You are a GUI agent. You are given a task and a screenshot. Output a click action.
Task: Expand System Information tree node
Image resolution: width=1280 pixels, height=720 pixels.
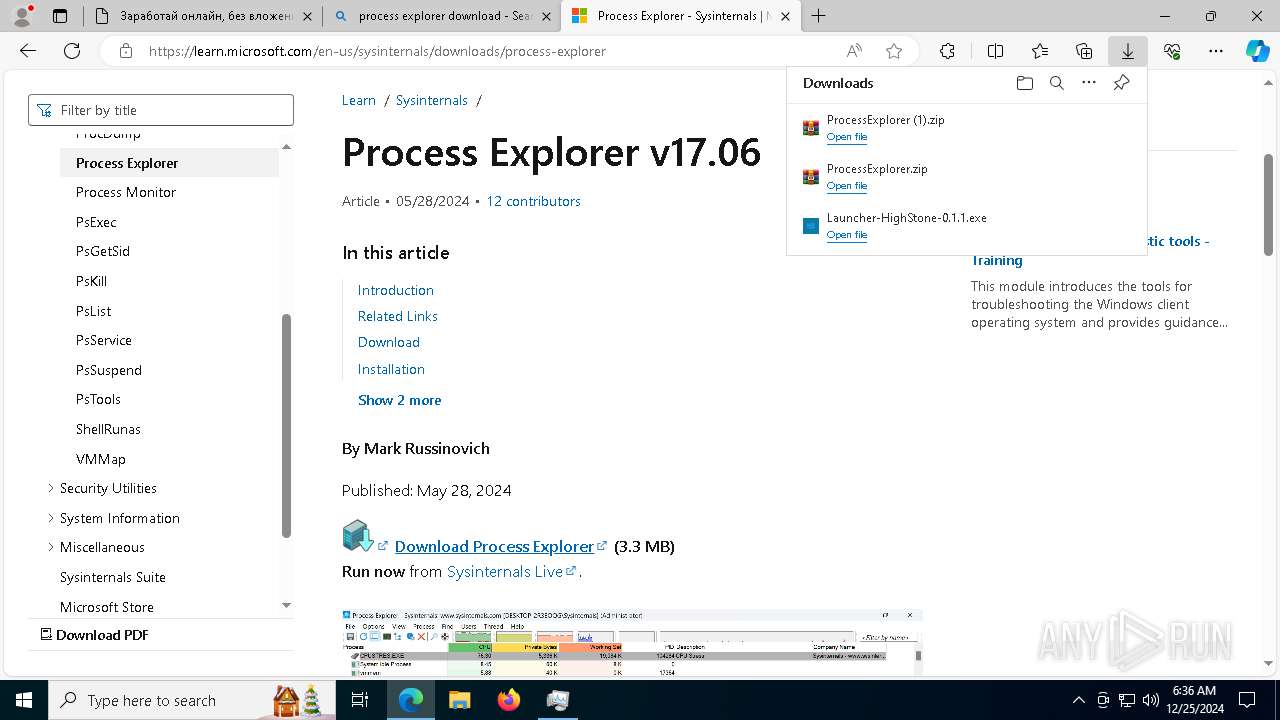(x=51, y=518)
